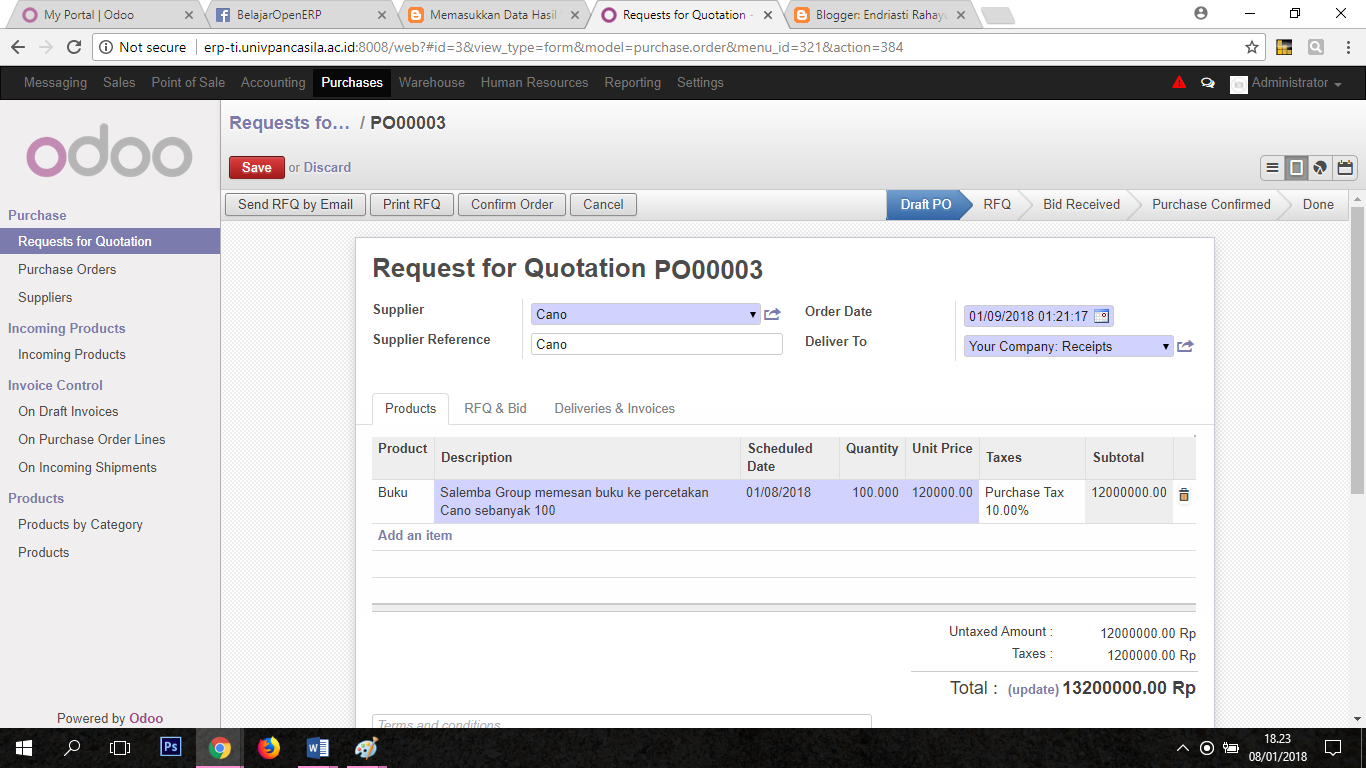The image size is (1366, 768).
Task: Click the magnifier extension icon
Action: pos(1316,47)
